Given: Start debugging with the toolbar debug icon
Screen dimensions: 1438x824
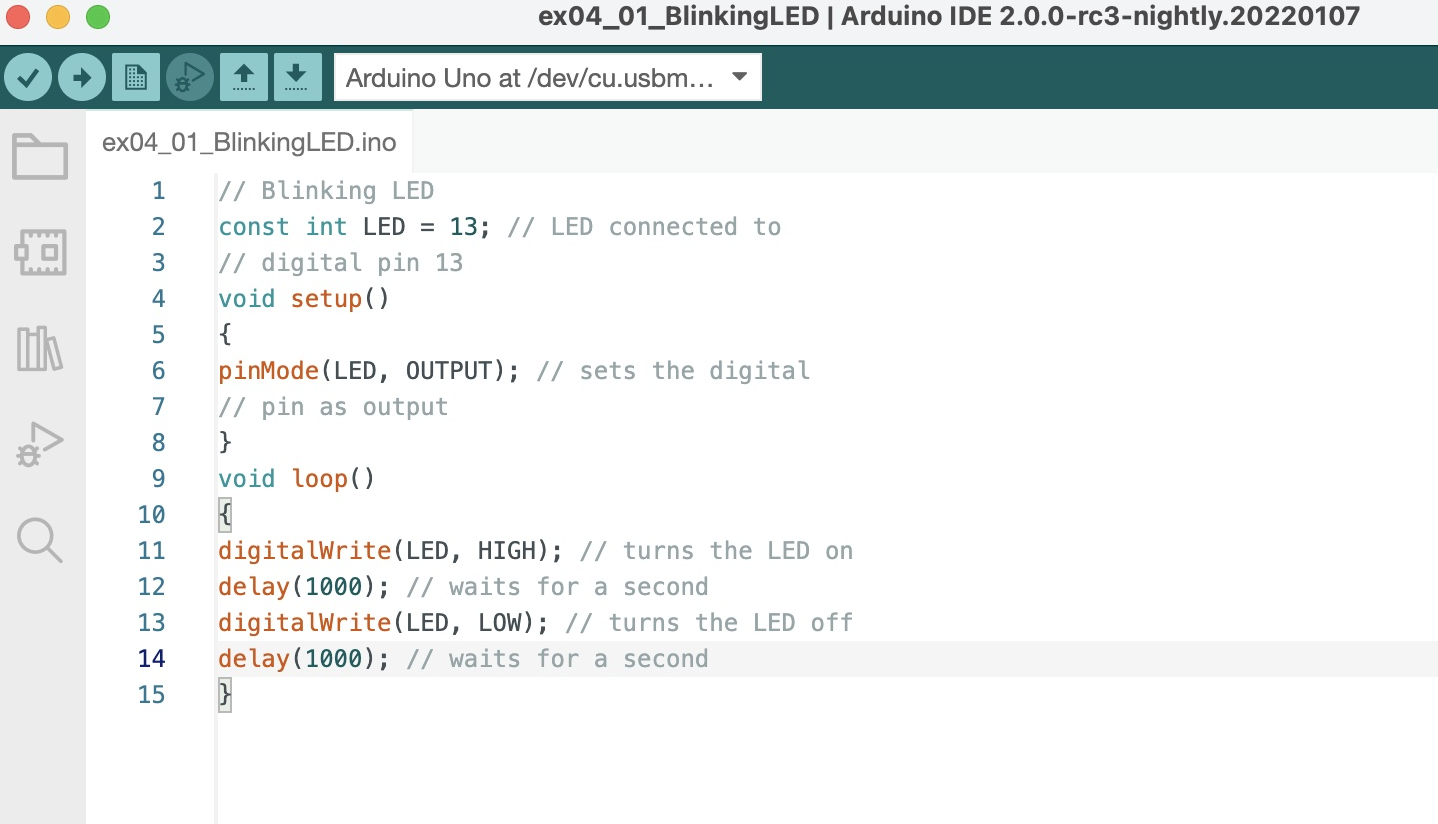Looking at the screenshot, I should coord(190,77).
